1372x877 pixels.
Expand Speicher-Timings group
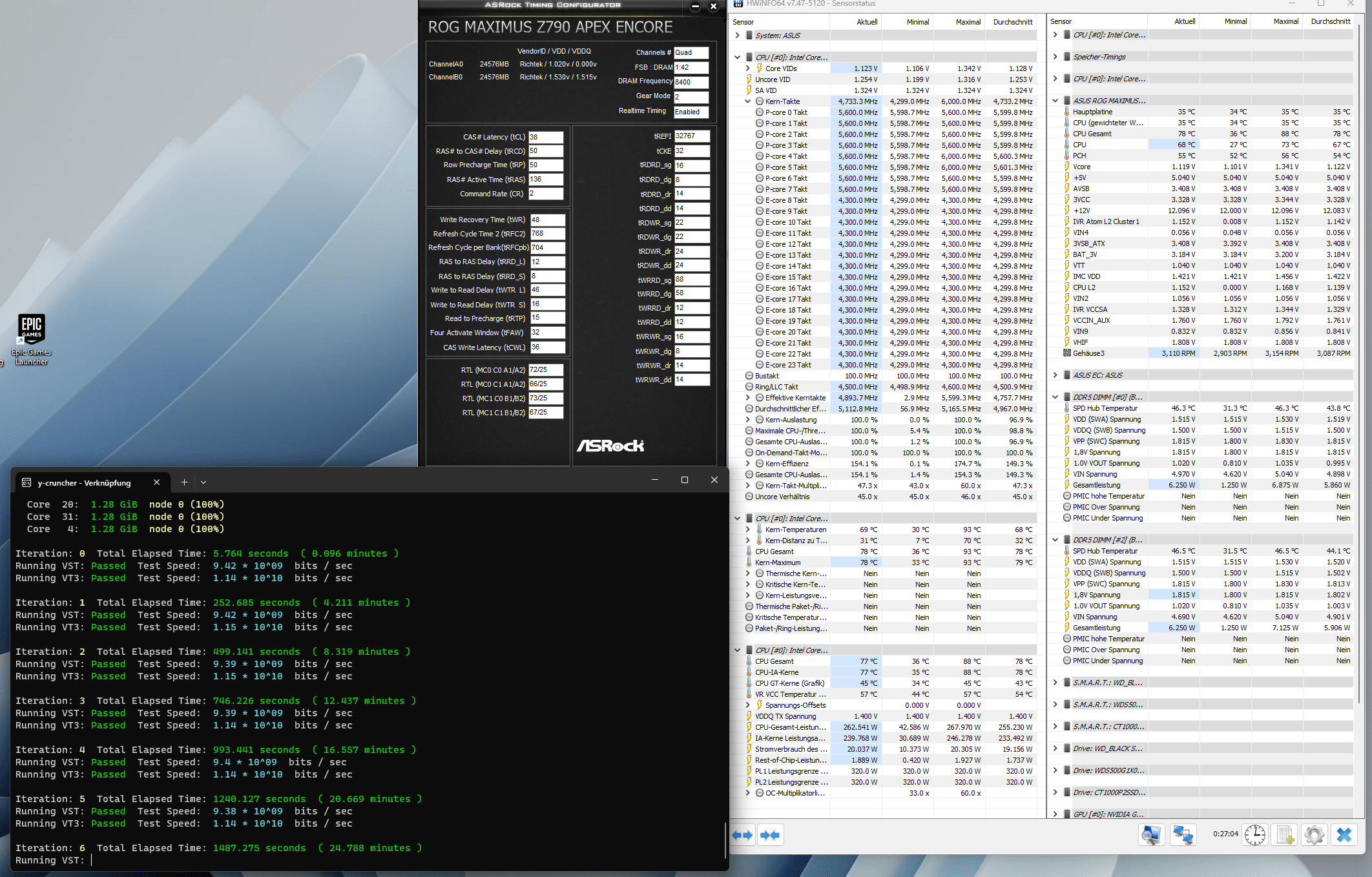pos(1055,57)
